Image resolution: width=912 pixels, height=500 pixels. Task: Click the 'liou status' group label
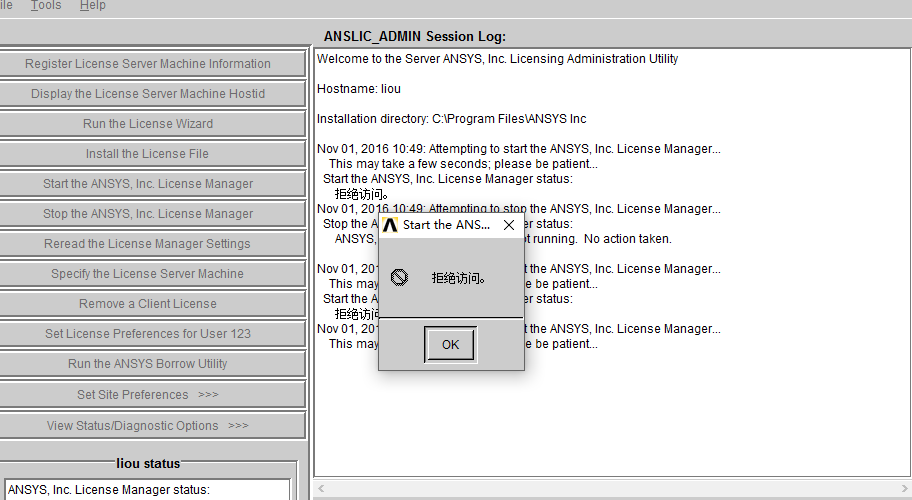tap(148, 463)
